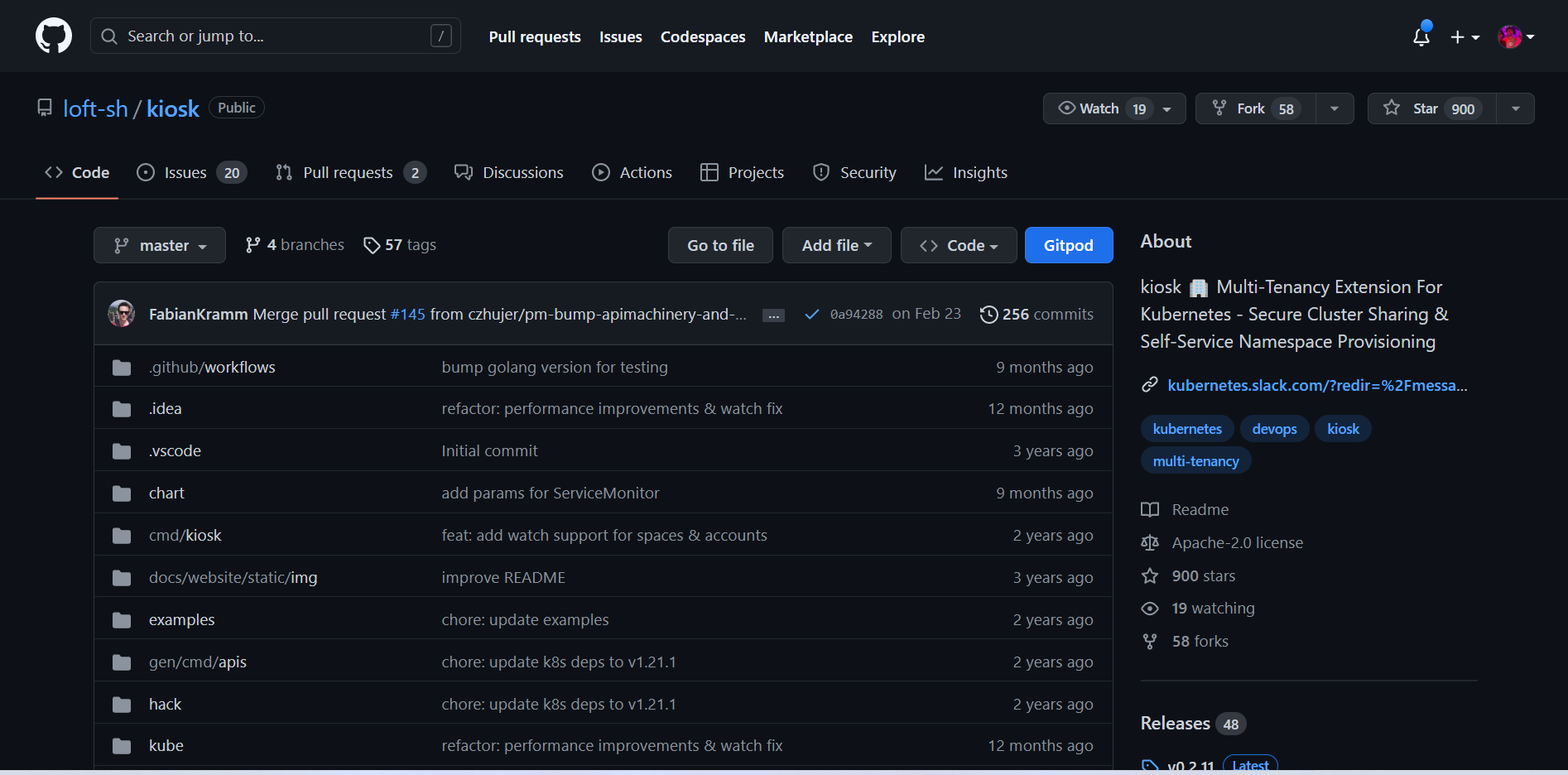View the 256 commits history

(x=1037, y=315)
